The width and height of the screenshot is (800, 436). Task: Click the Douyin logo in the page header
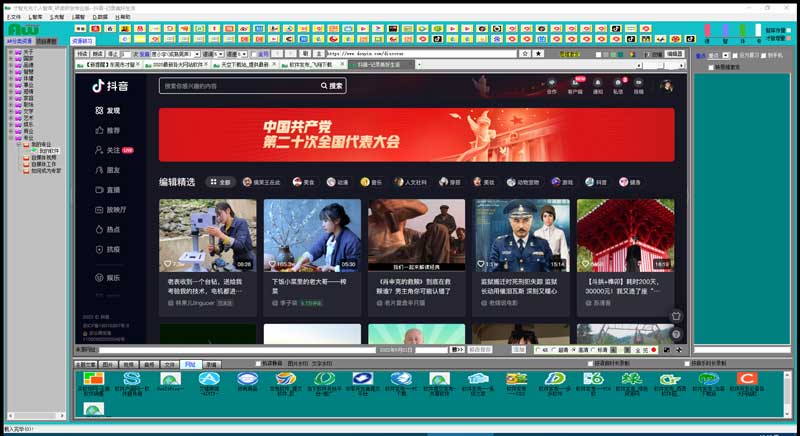point(110,86)
